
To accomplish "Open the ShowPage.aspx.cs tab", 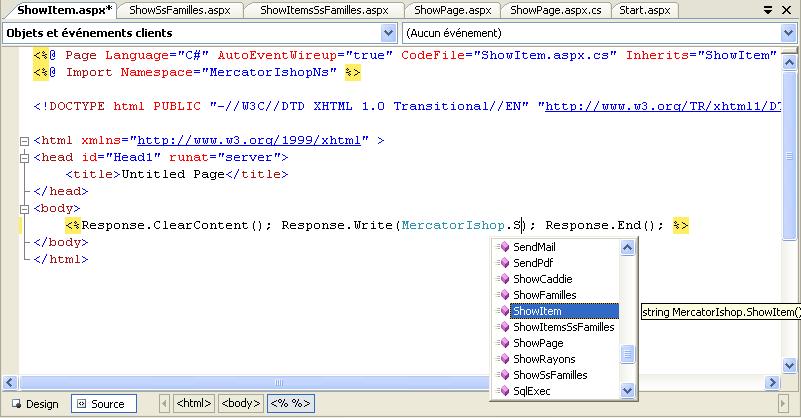I will click(x=556, y=10).
